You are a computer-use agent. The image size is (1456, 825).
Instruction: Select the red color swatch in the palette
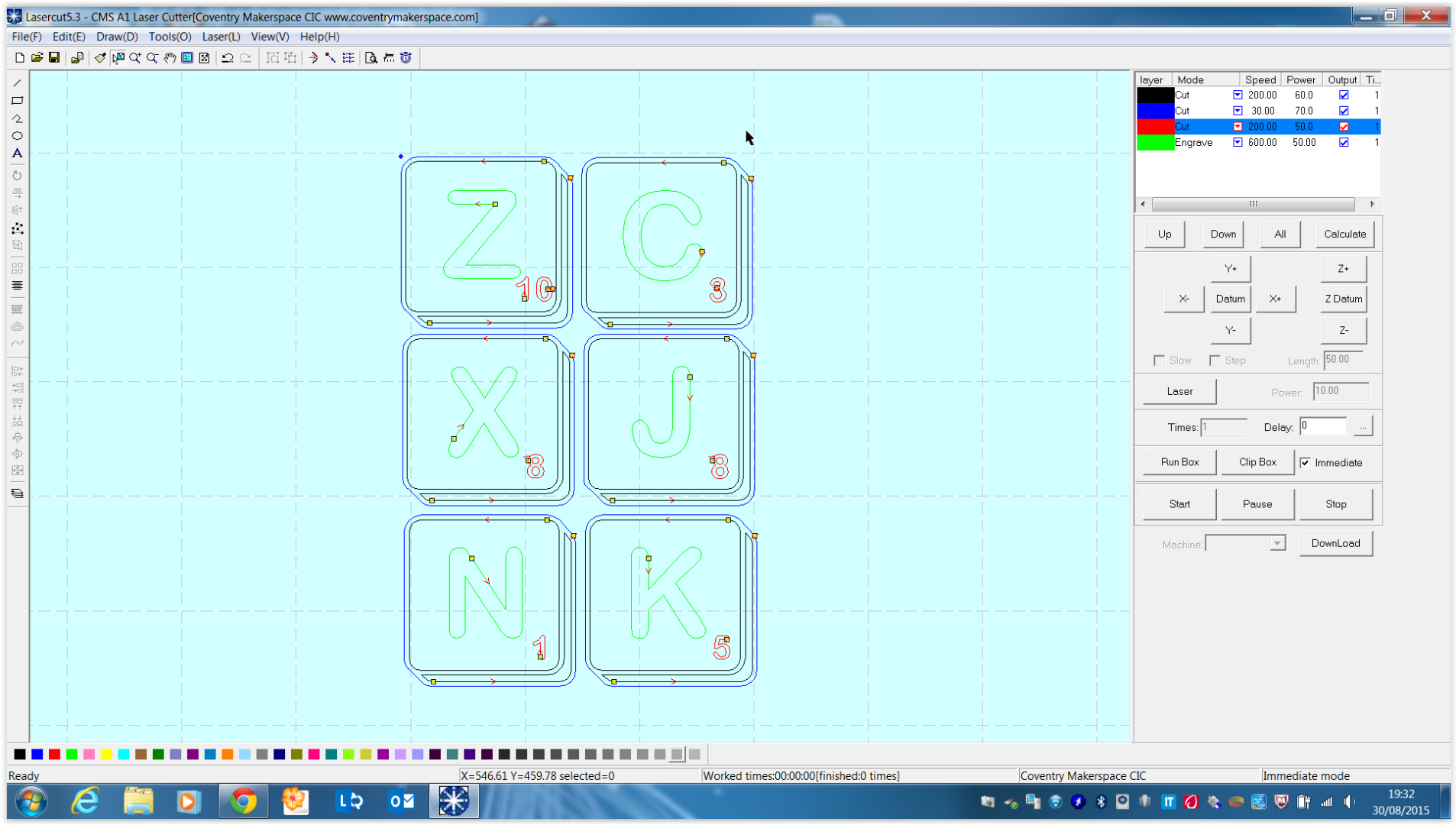54,754
